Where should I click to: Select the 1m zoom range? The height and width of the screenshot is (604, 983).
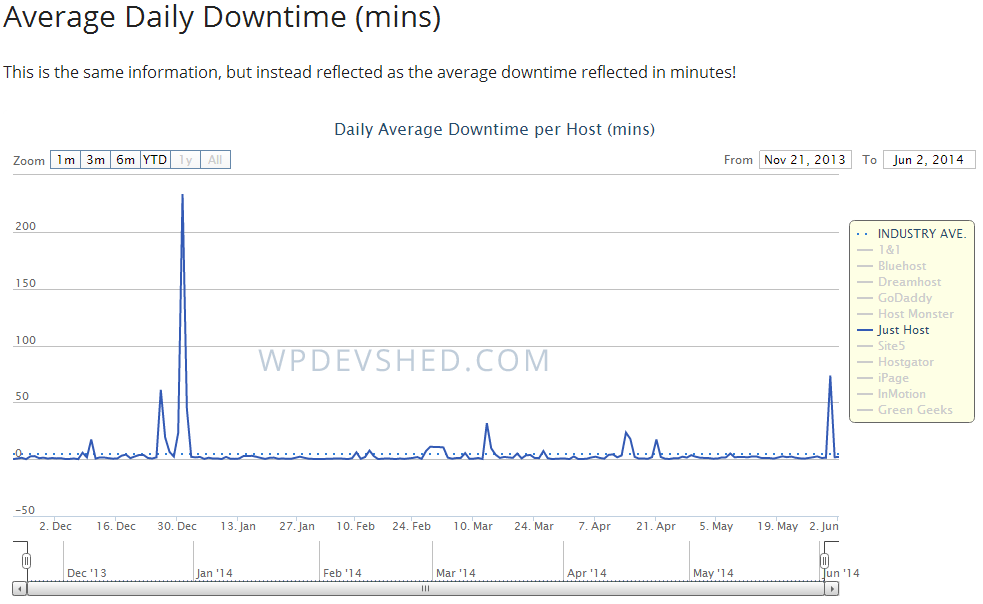pyautogui.click(x=65, y=159)
